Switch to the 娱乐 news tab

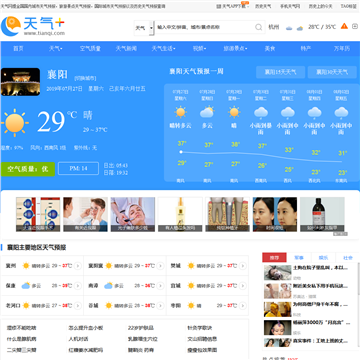click(x=323, y=258)
